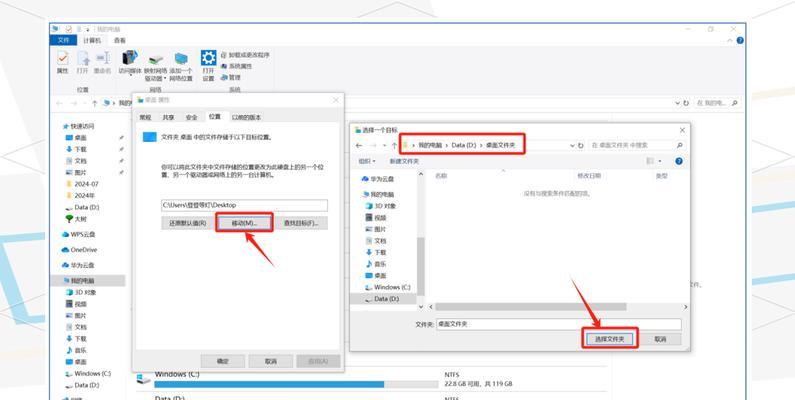Click 取消 in properties dialog
The height and width of the screenshot is (400, 795).
271,361
